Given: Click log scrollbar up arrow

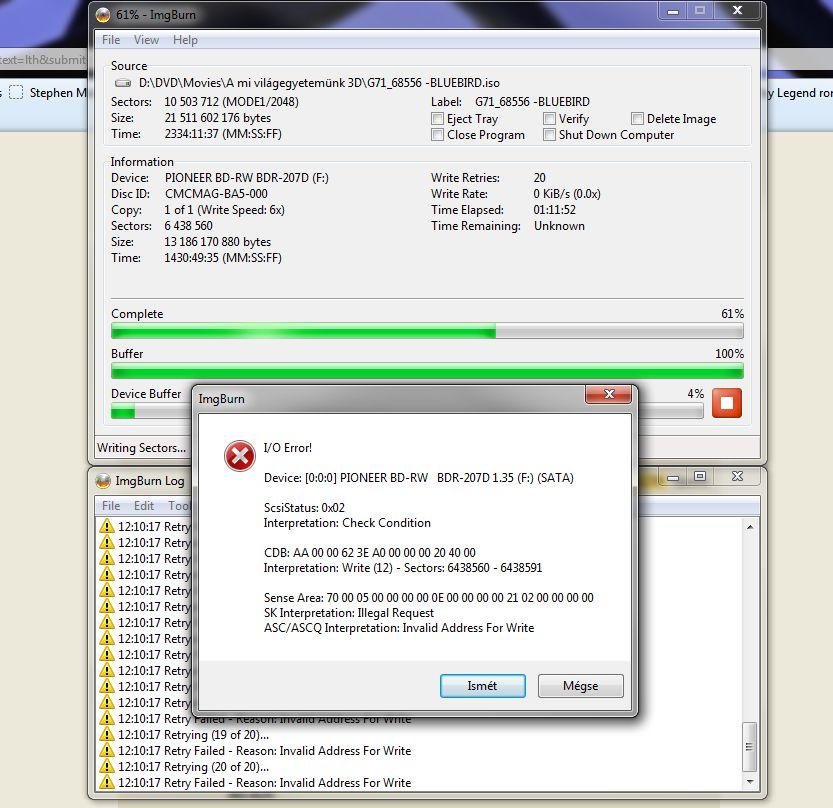Looking at the screenshot, I should (x=750, y=527).
